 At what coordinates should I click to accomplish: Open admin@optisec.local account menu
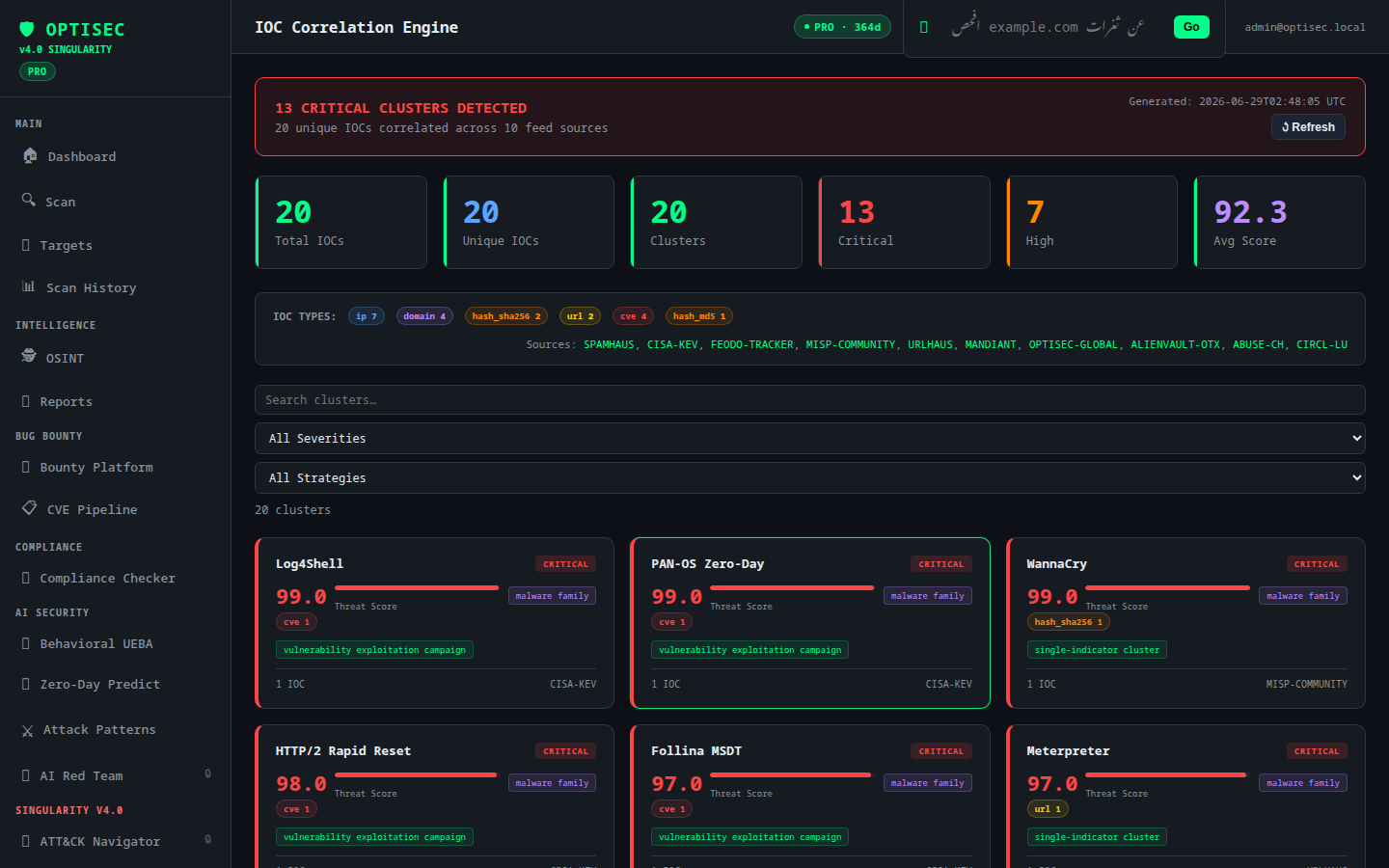1305,27
